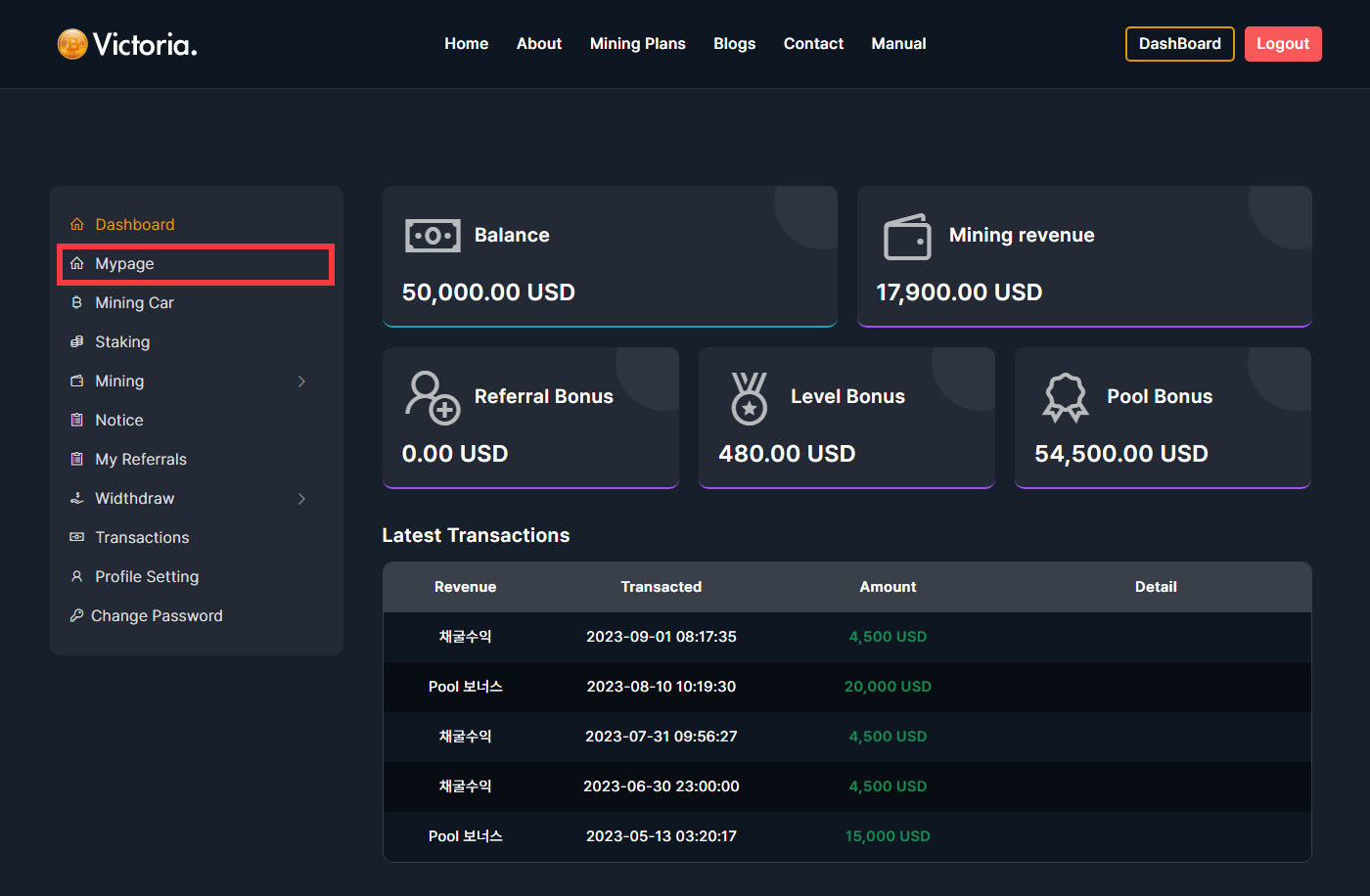The image size is (1370, 896).
Task: Open the Manual page from top navigation
Action: click(x=898, y=44)
